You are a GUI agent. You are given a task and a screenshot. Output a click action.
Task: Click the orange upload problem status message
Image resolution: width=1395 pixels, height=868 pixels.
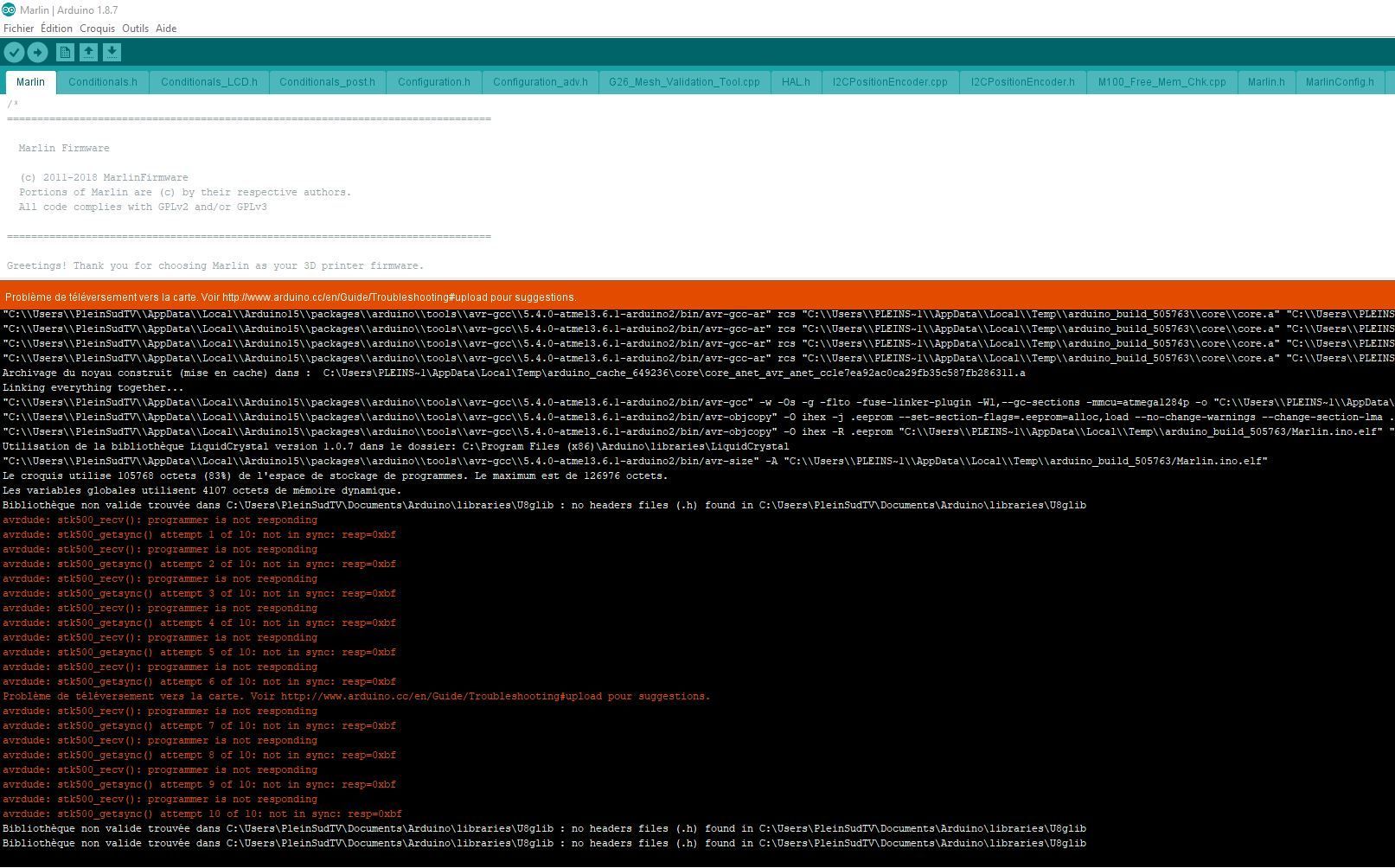click(x=291, y=297)
